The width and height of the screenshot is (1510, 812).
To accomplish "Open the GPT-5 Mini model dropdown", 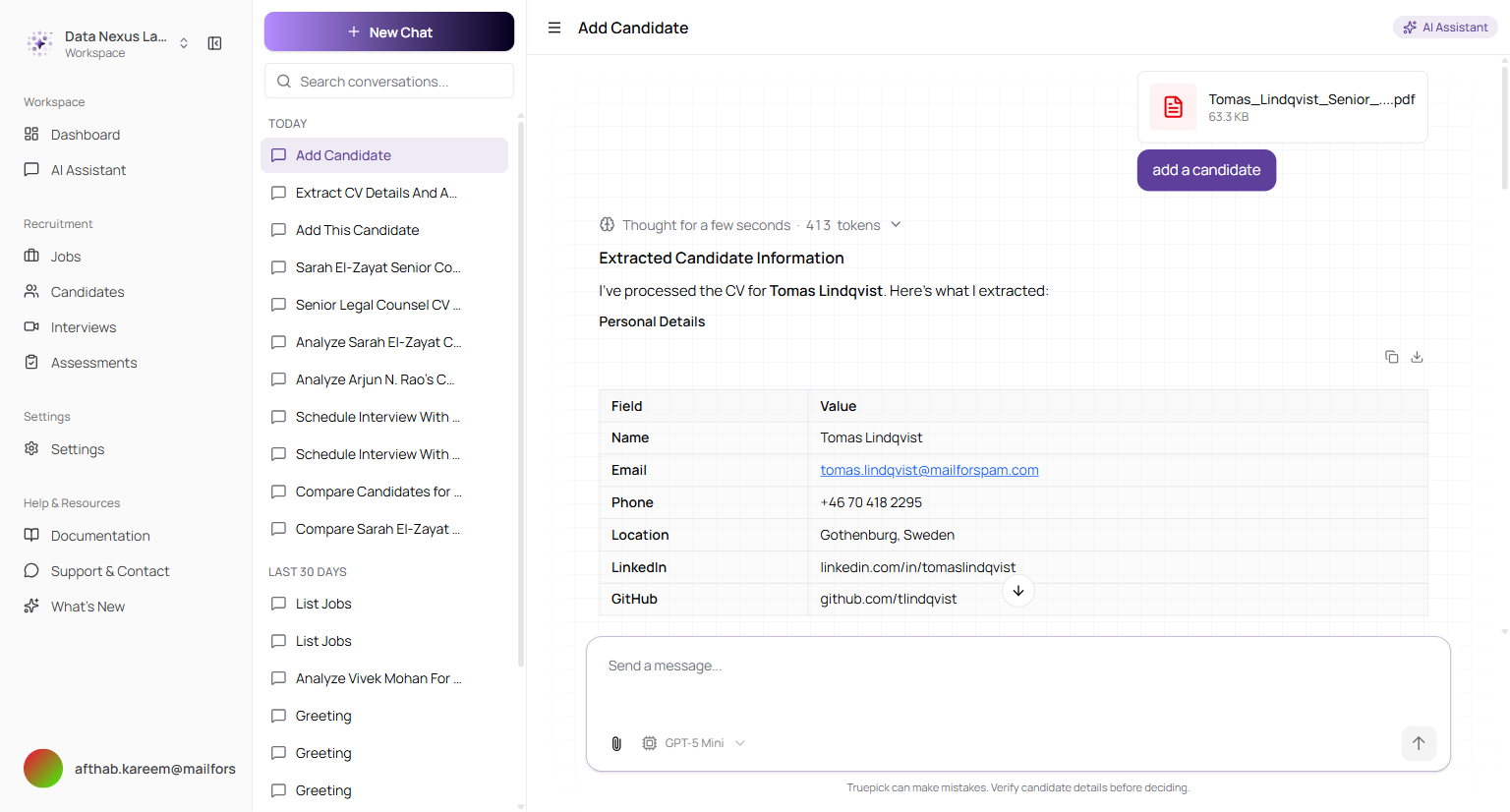I will click(x=694, y=743).
